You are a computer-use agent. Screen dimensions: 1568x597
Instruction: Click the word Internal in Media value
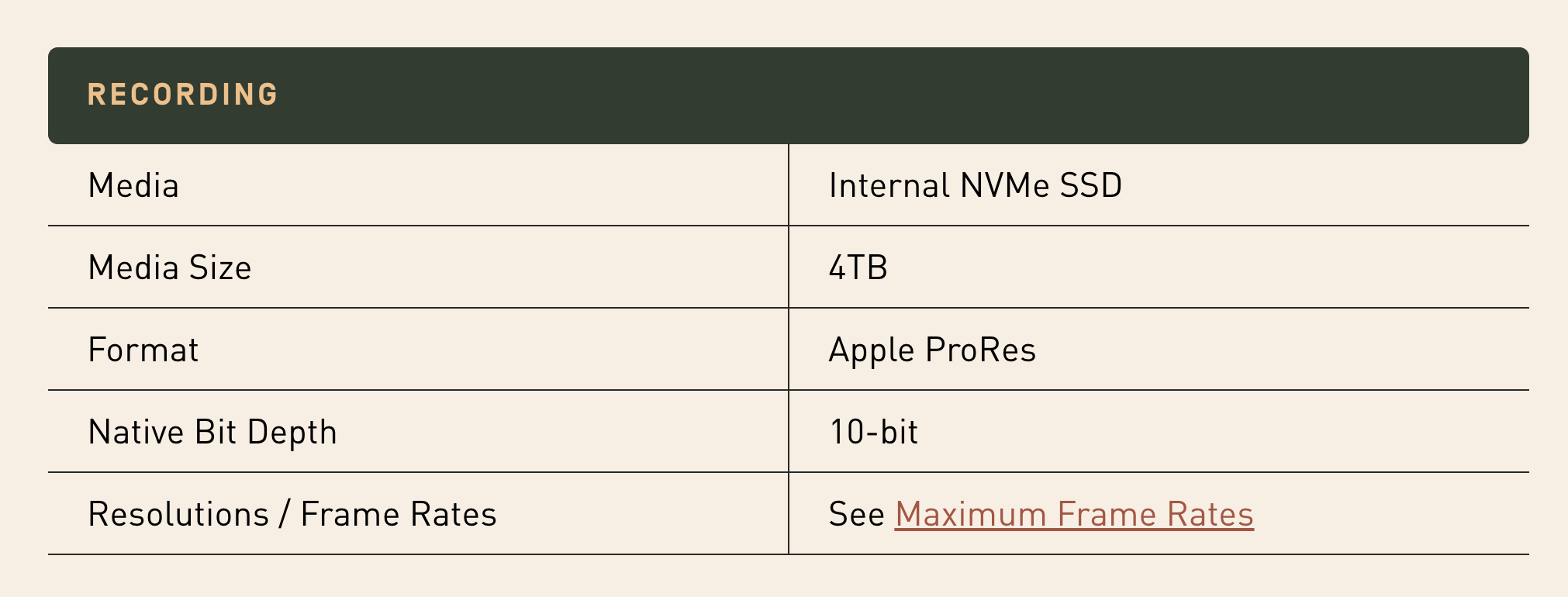pos(889,186)
